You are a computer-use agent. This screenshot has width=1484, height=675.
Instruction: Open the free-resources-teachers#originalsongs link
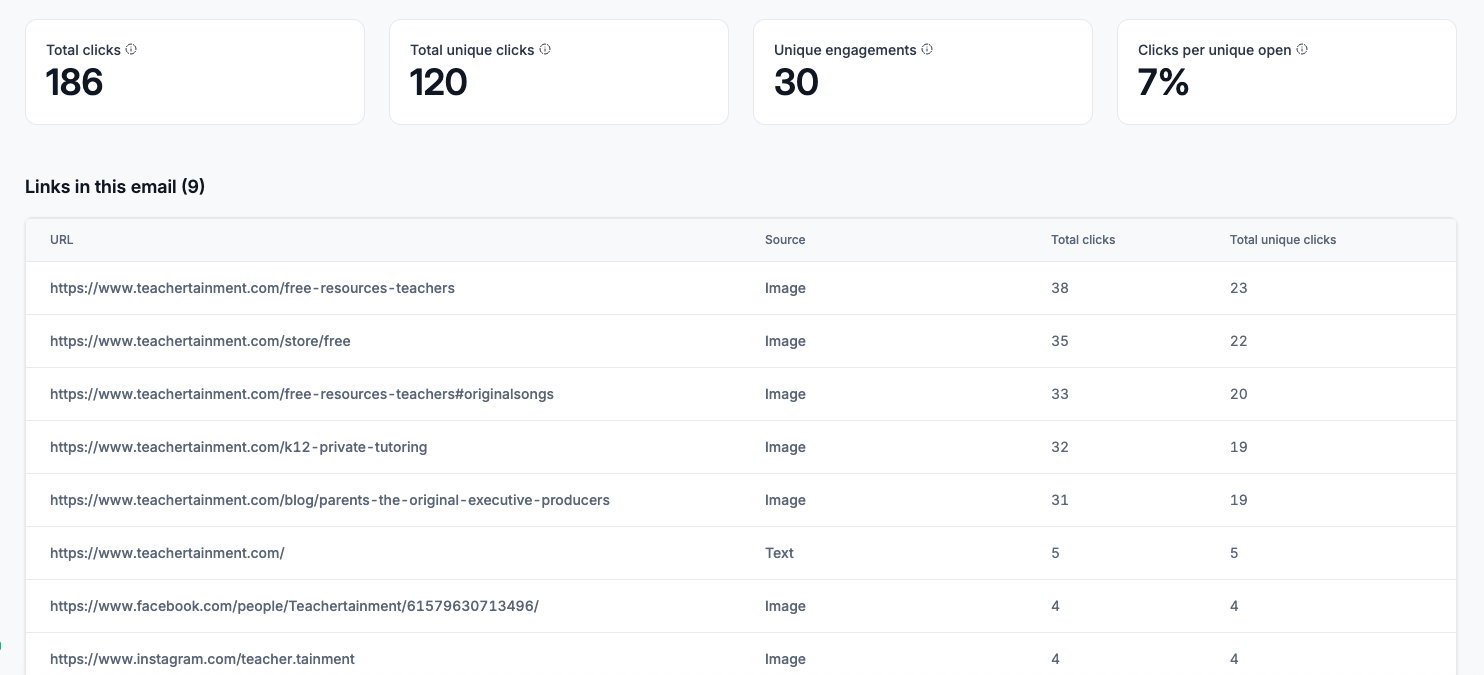[x=302, y=394]
